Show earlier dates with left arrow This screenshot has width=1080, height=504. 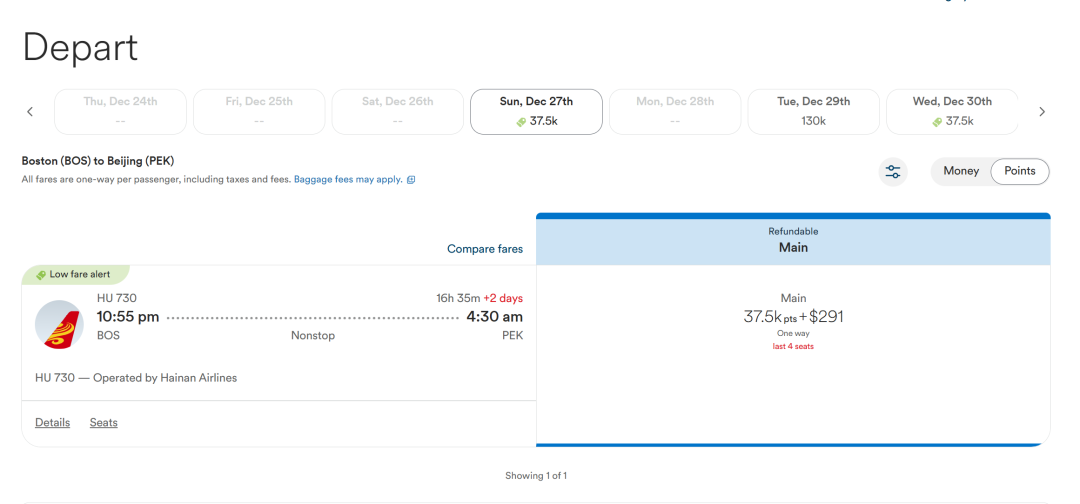30,112
